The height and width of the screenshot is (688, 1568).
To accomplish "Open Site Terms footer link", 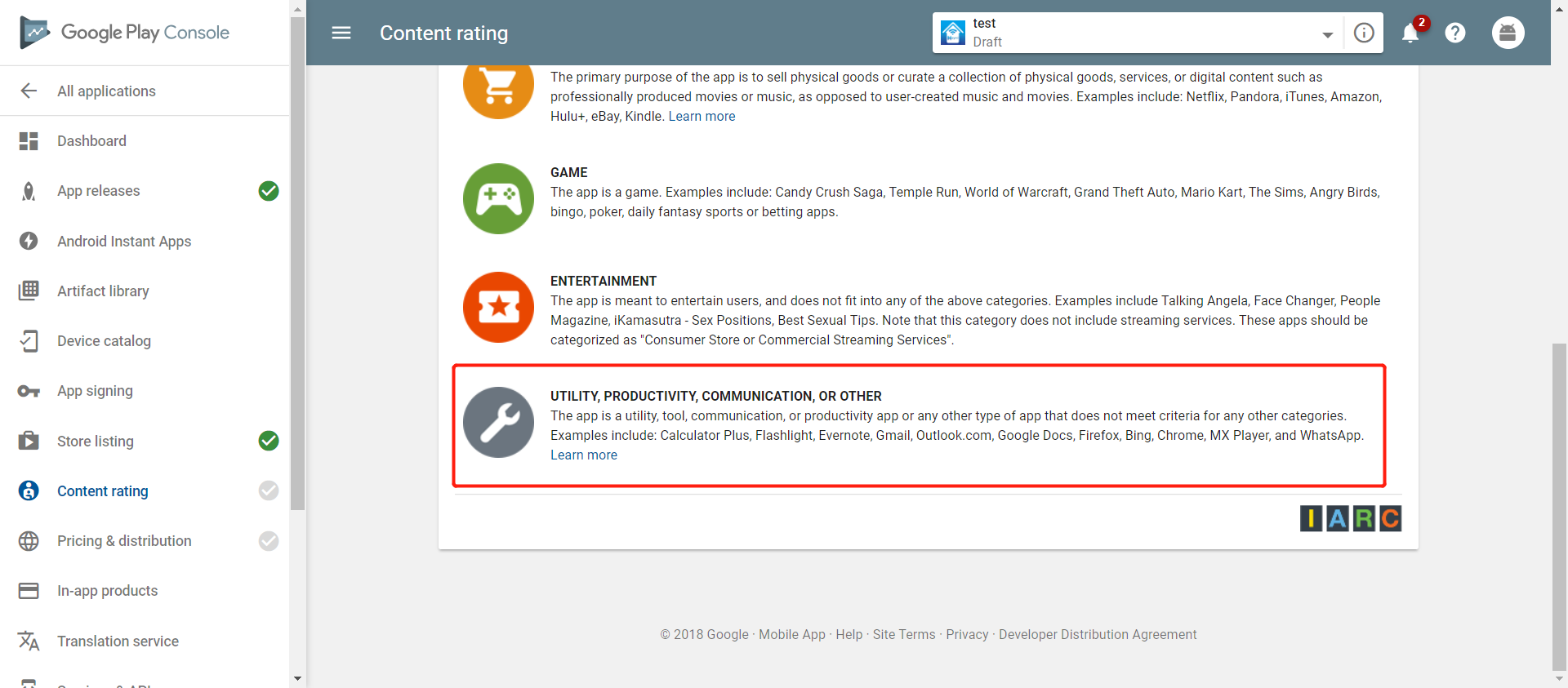I will pyautogui.click(x=904, y=634).
